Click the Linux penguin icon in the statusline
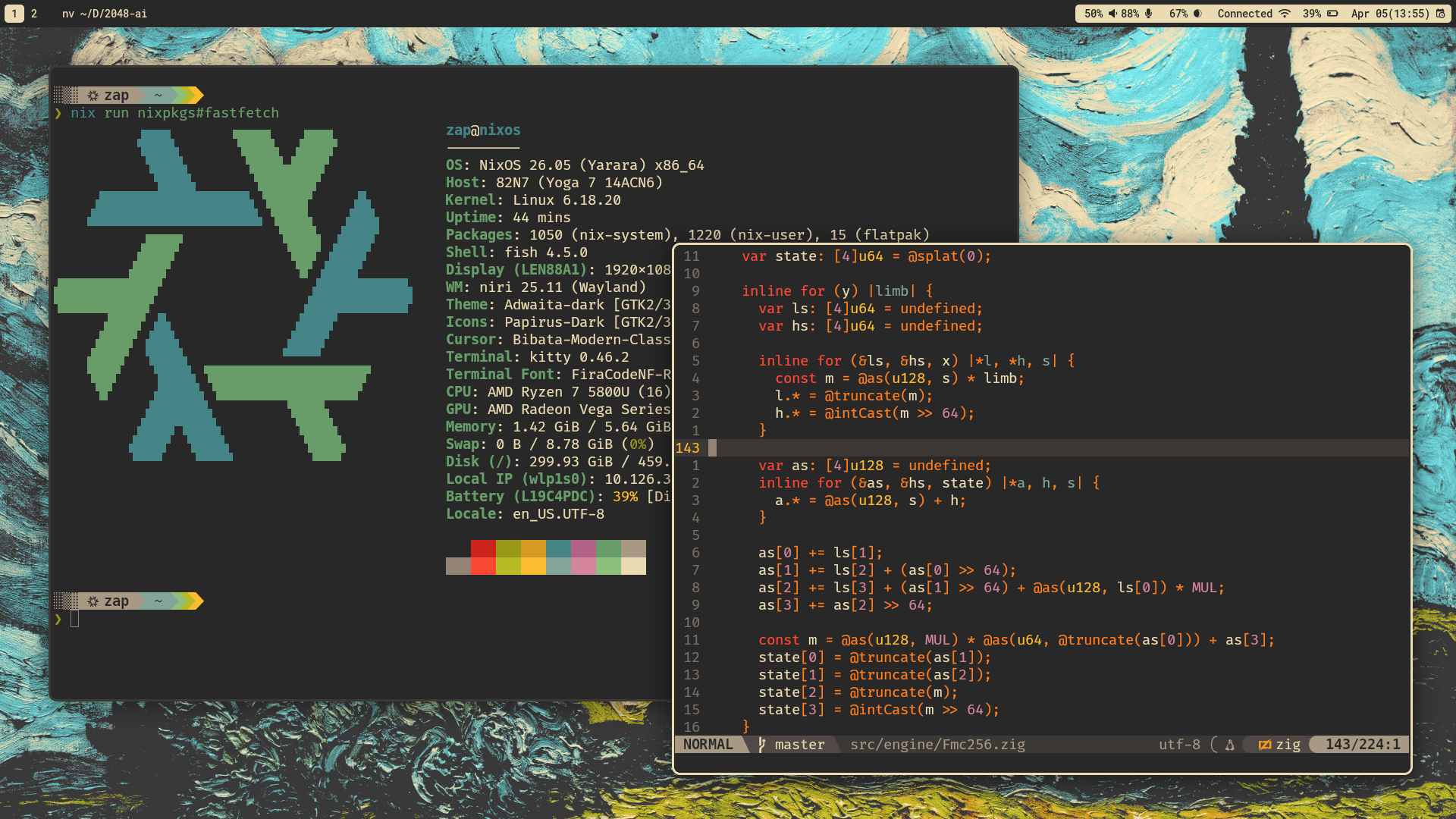The image size is (1456, 819). [x=1230, y=745]
